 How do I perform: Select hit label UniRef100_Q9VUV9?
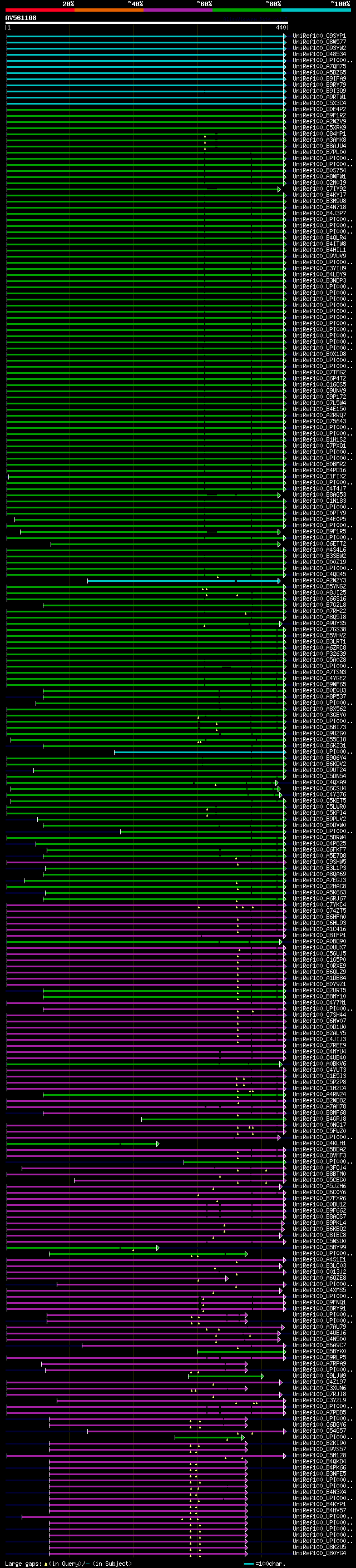[319, 256]
